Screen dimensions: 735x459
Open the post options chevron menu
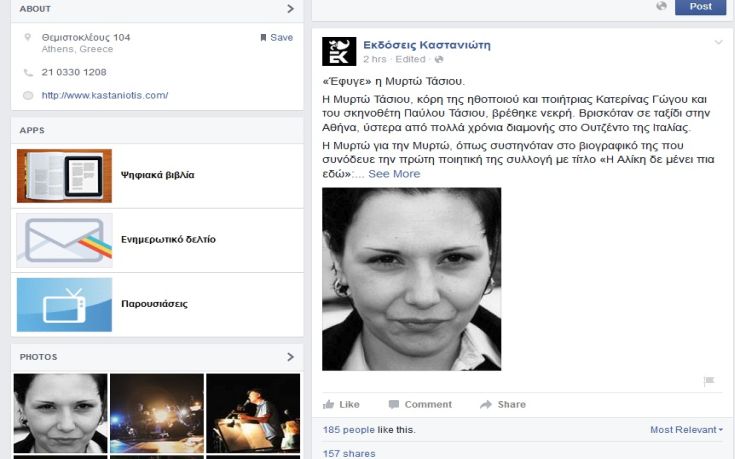[718, 43]
